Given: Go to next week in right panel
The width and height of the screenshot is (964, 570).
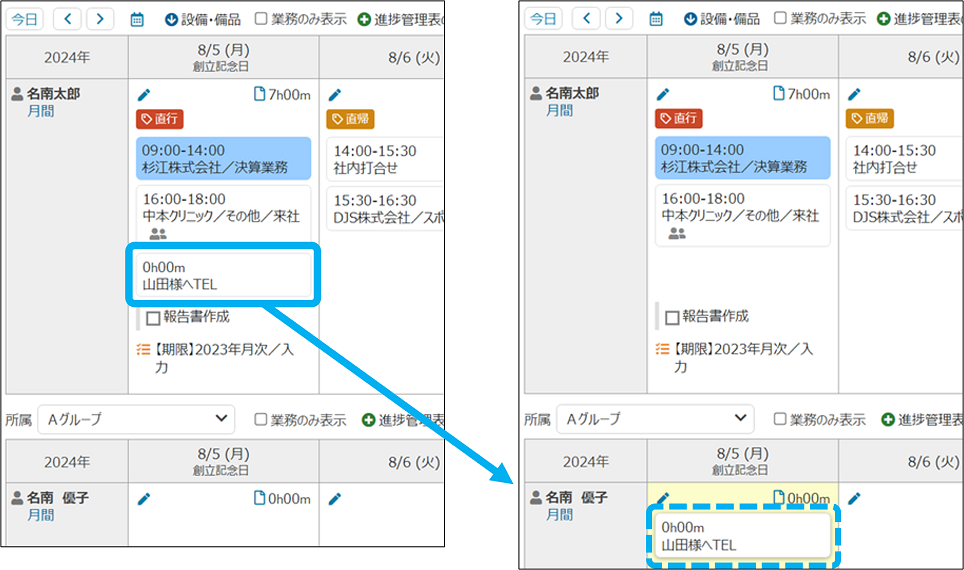Looking at the screenshot, I should (x=620, y=19).
